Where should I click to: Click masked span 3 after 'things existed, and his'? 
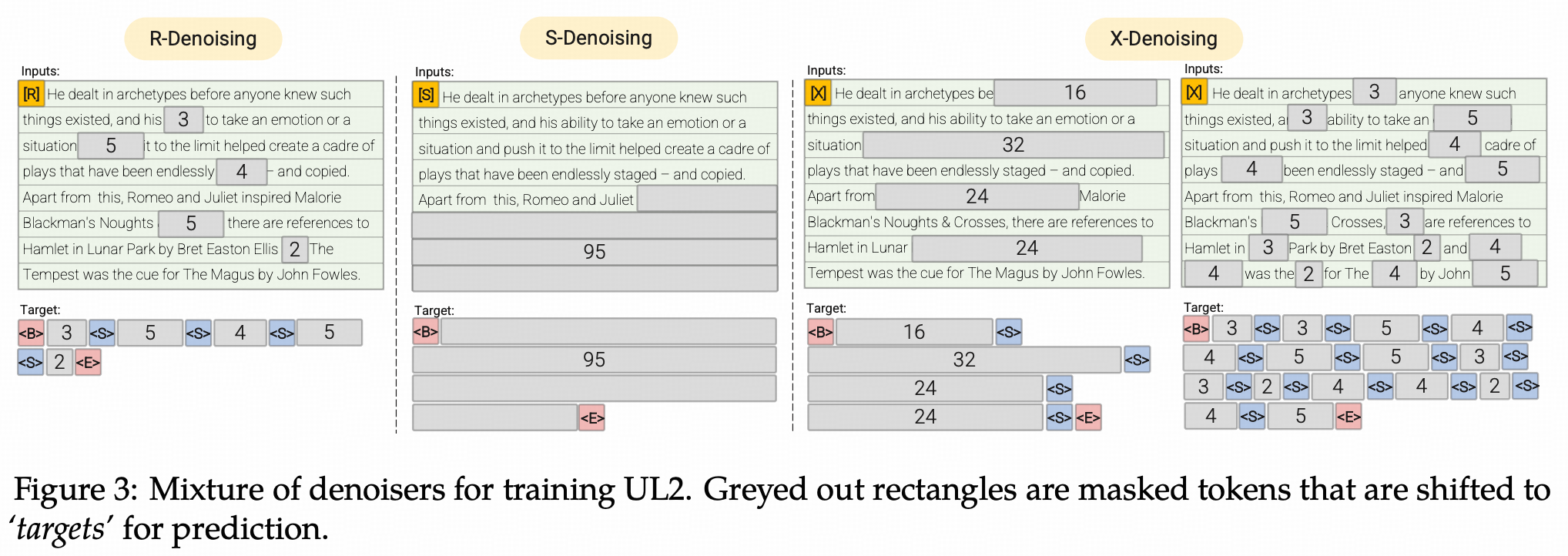(183, 119)
